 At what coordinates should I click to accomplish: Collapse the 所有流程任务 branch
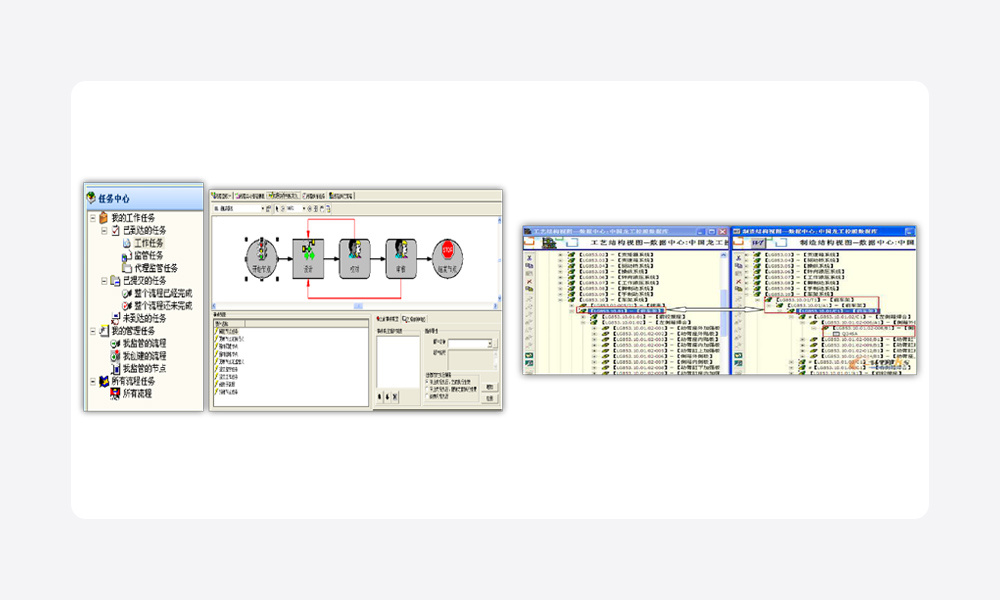(x=92, y=381)
